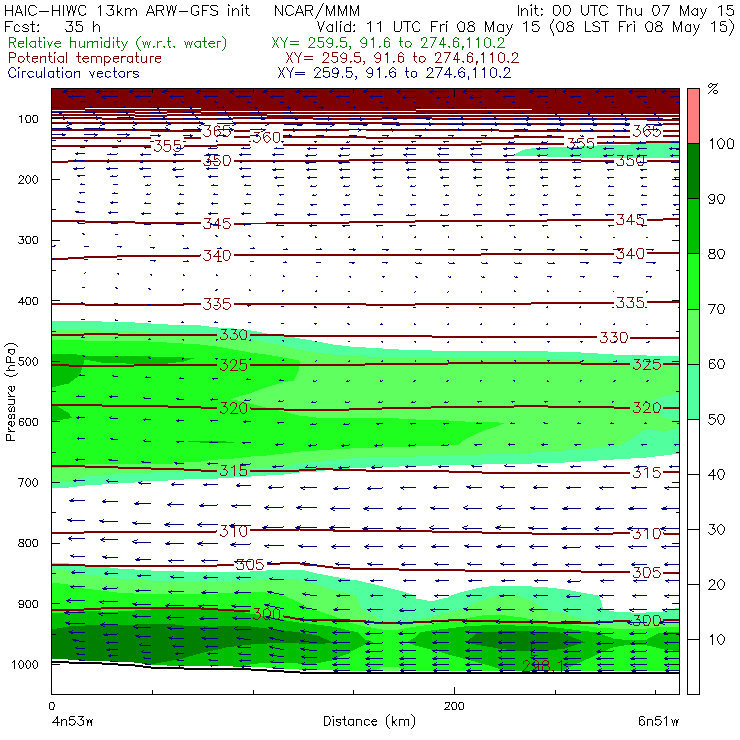The image size is (740, 740).
Task: Click the '900' pressure axis tick label
Action: (x=28, y=604)
